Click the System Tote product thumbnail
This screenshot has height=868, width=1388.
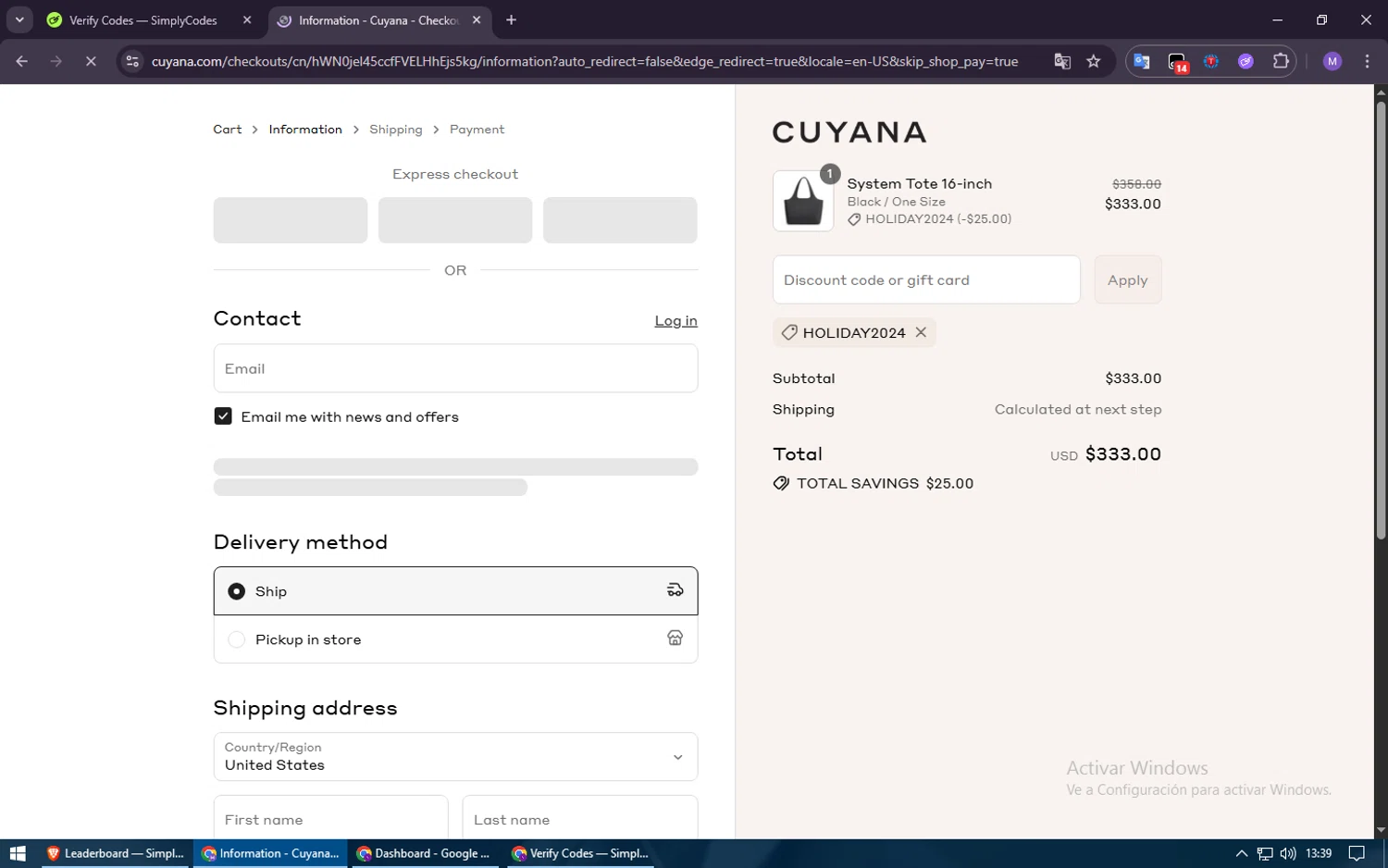point(803,201)
